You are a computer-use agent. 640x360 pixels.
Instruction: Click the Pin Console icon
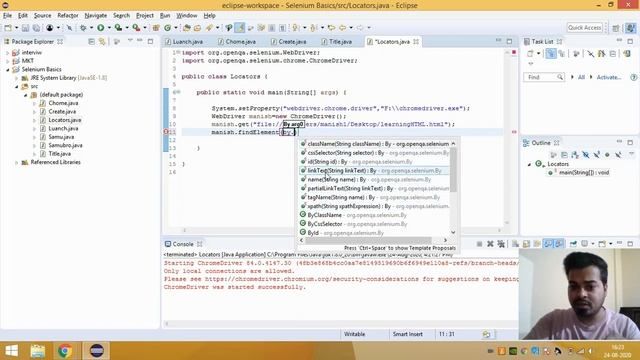click(573, 244)
